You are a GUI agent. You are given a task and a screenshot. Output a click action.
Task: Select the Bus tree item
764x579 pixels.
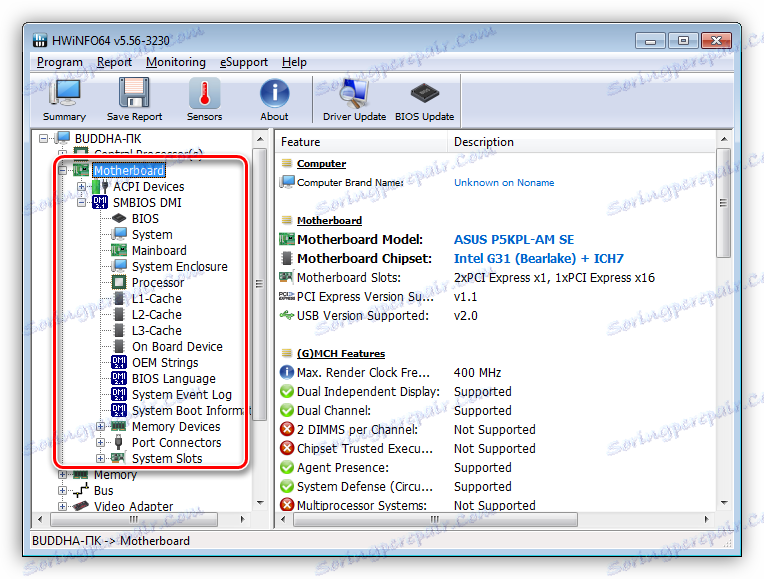click(x=103, y=490)
